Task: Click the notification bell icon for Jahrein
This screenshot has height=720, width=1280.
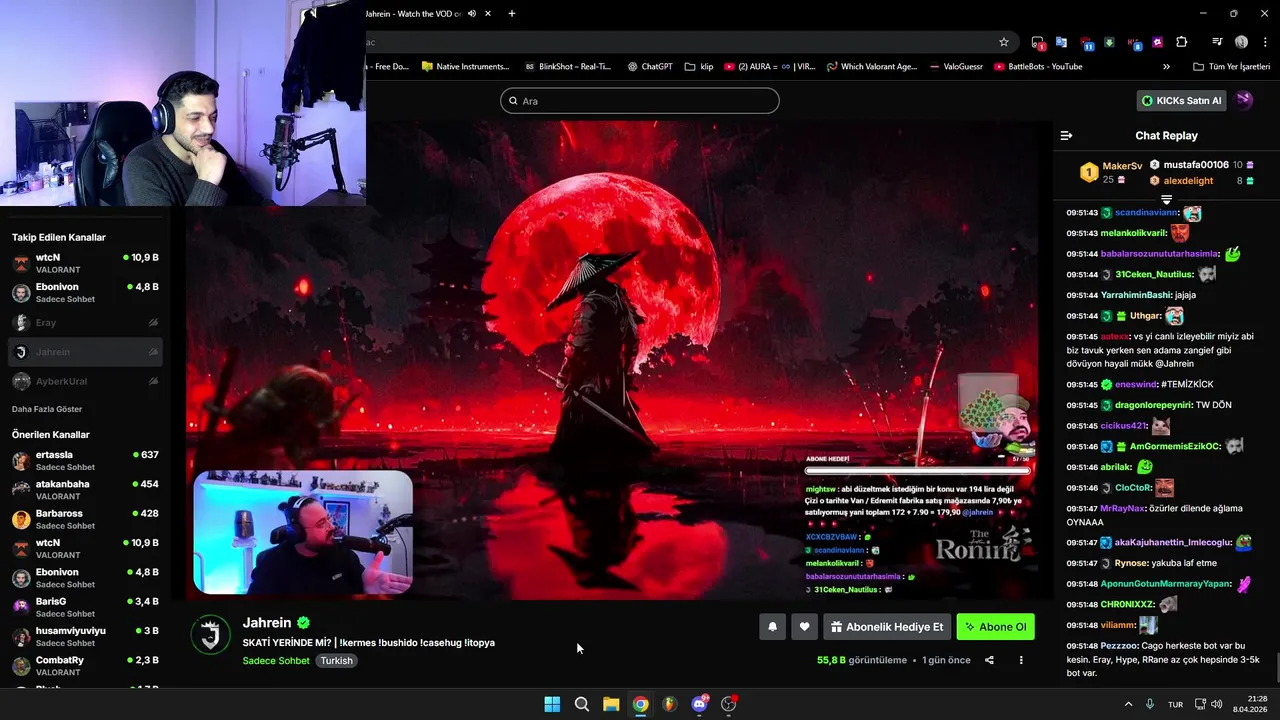Action: [772, 627]
